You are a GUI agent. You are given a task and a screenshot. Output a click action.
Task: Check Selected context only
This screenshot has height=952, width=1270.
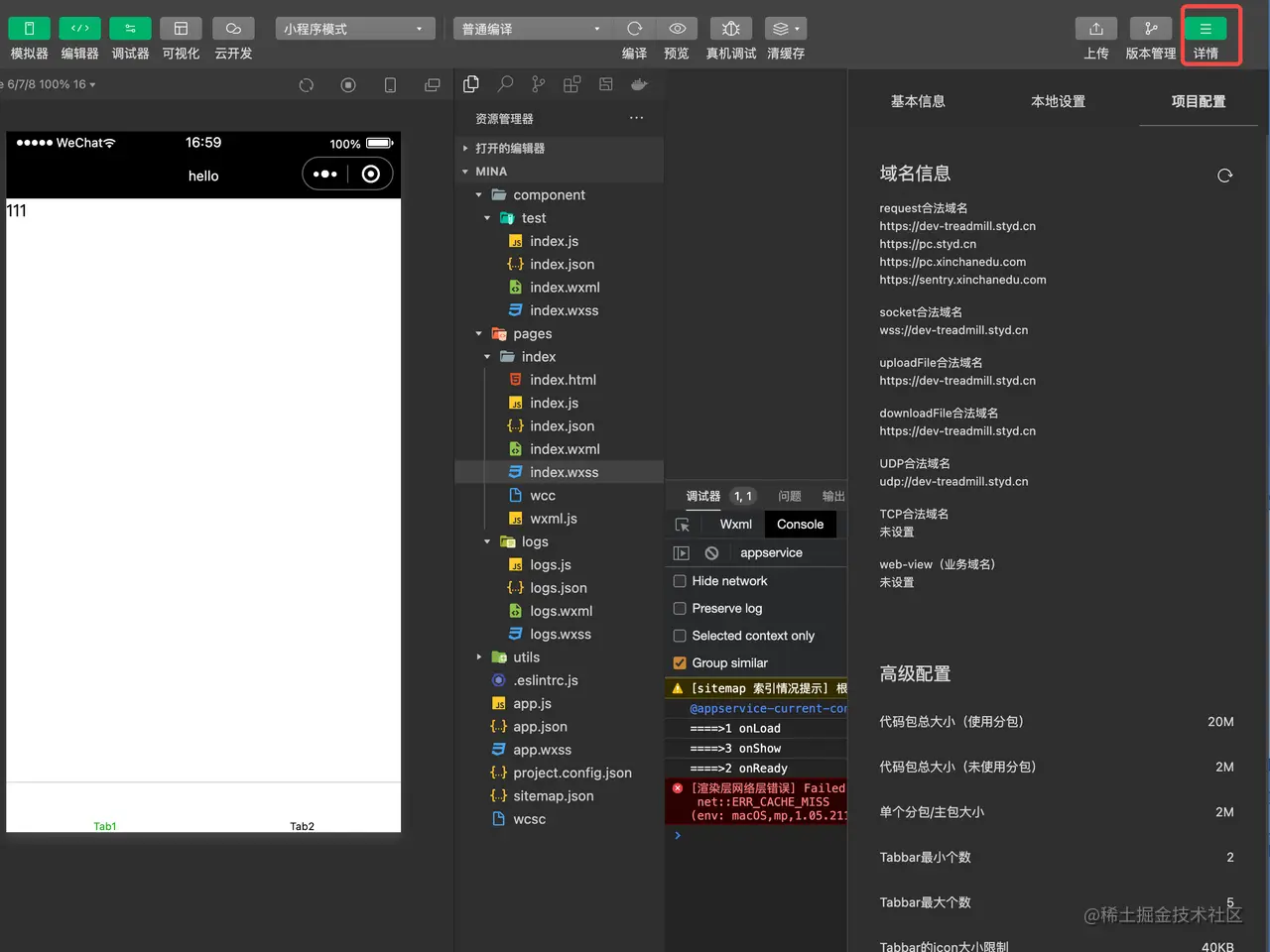coord(680,636)
